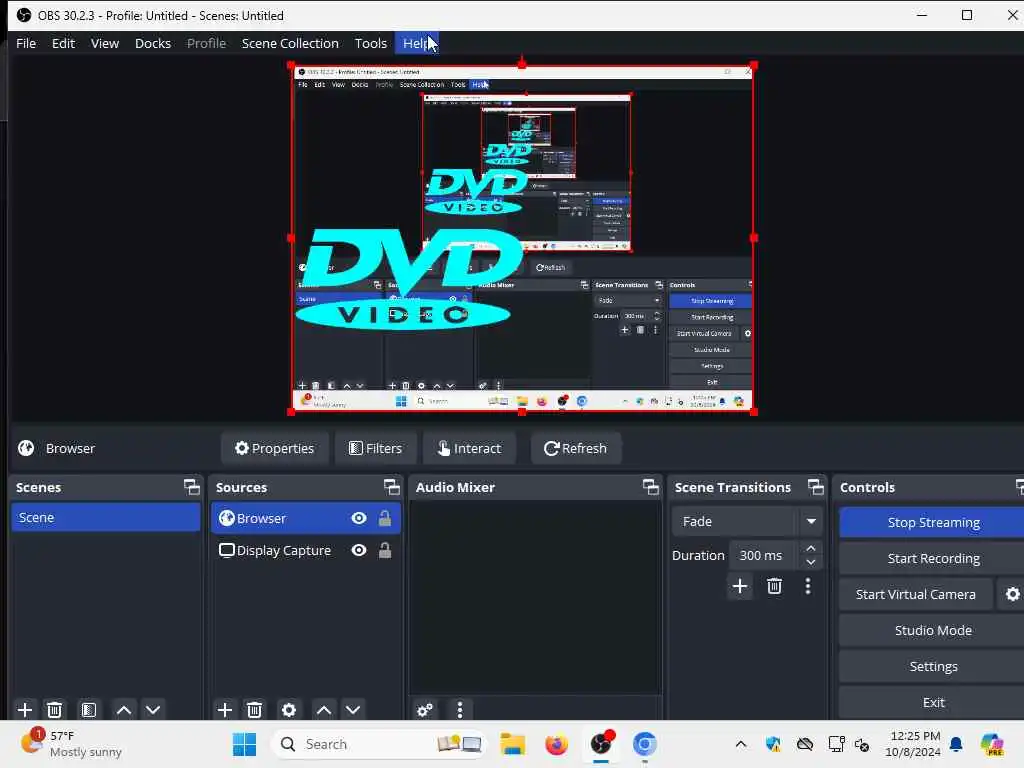Open source Properties
This screenshot has height=768, width=1024.
[274, 449]
